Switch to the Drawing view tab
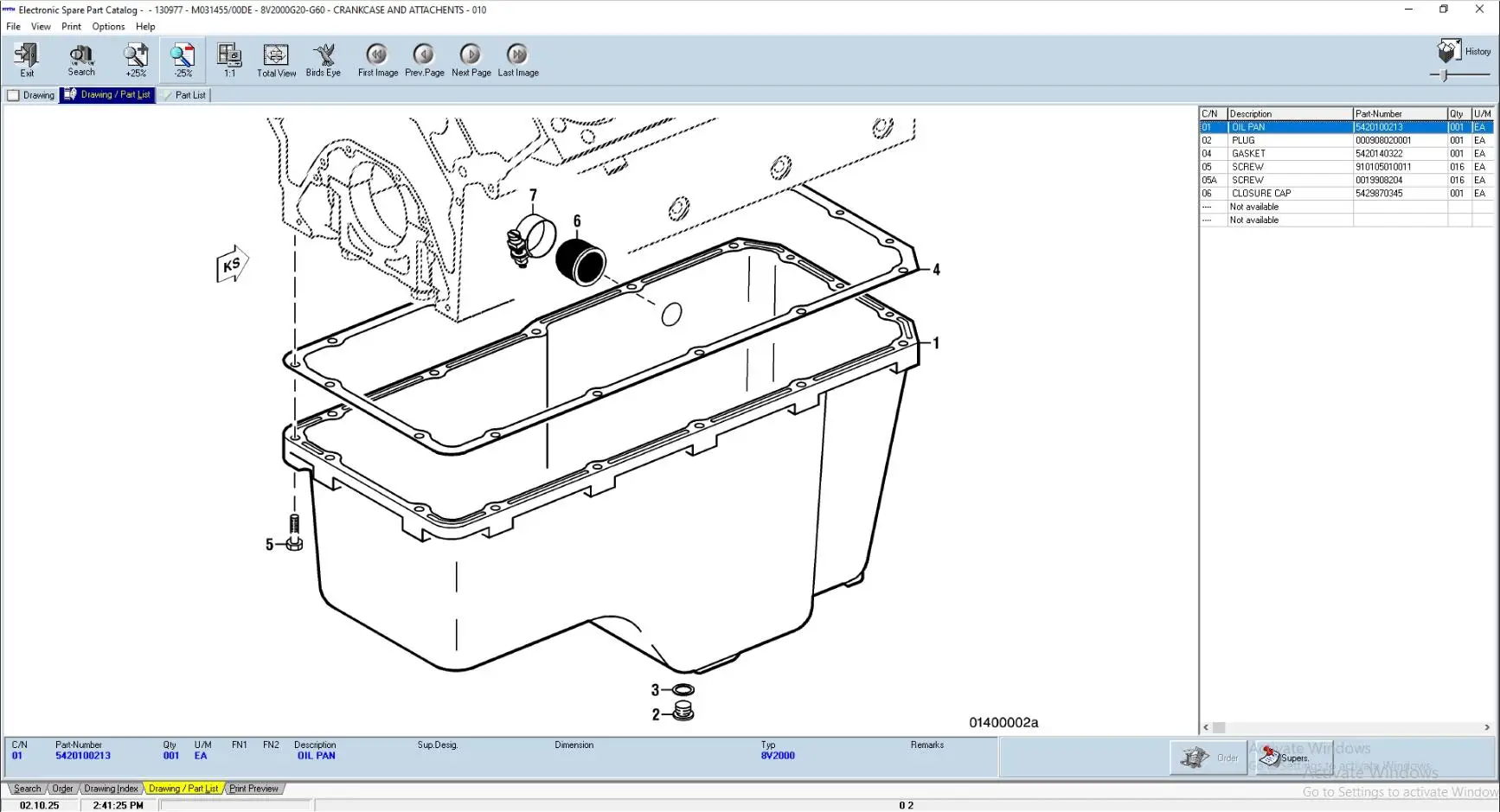The image size is (1500, 812). 31,95
